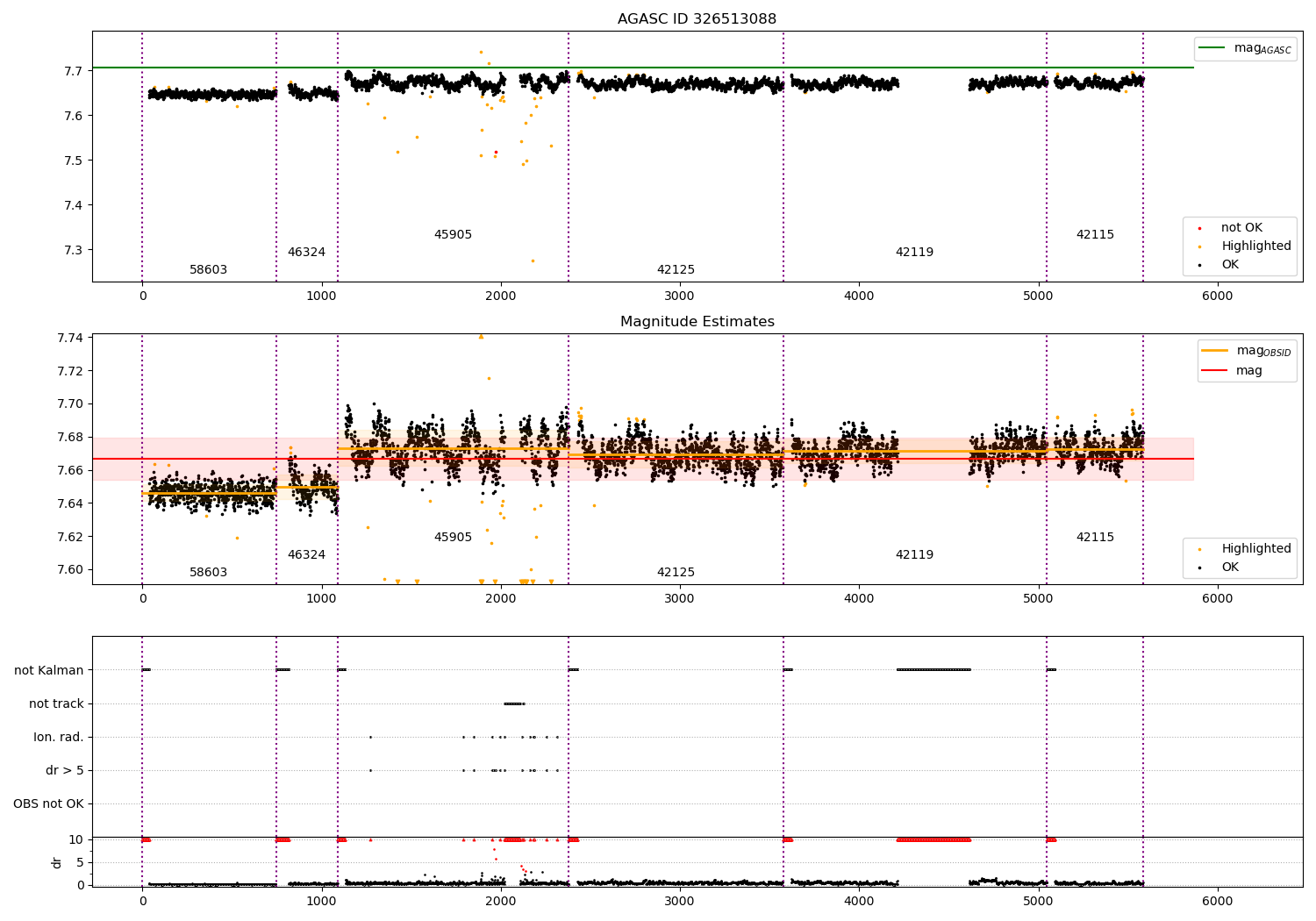Click the 7.7 y-axis tick in top plot

tap(75, 71)
